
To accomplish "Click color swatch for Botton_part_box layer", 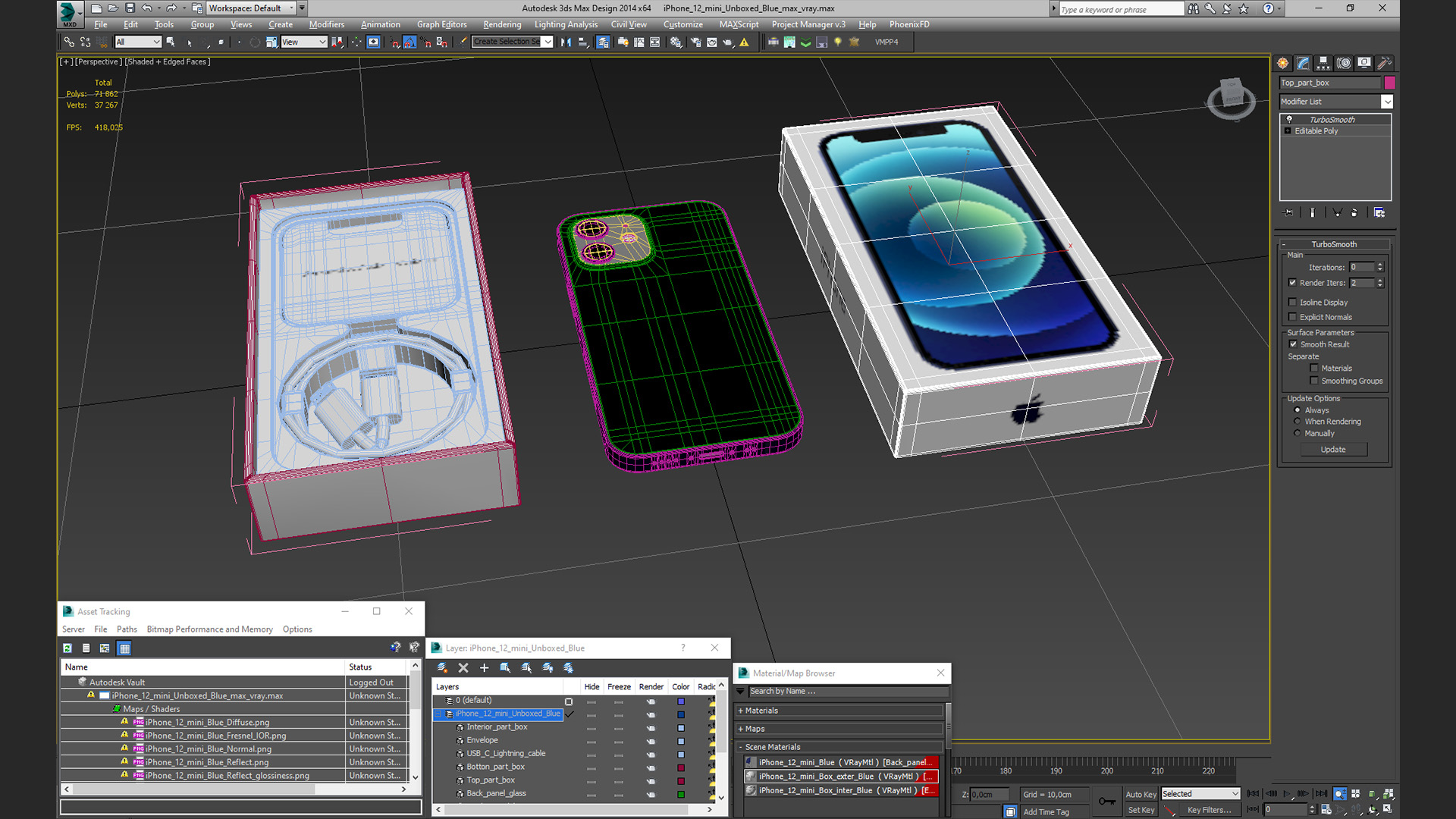I will tap(681, 767).
